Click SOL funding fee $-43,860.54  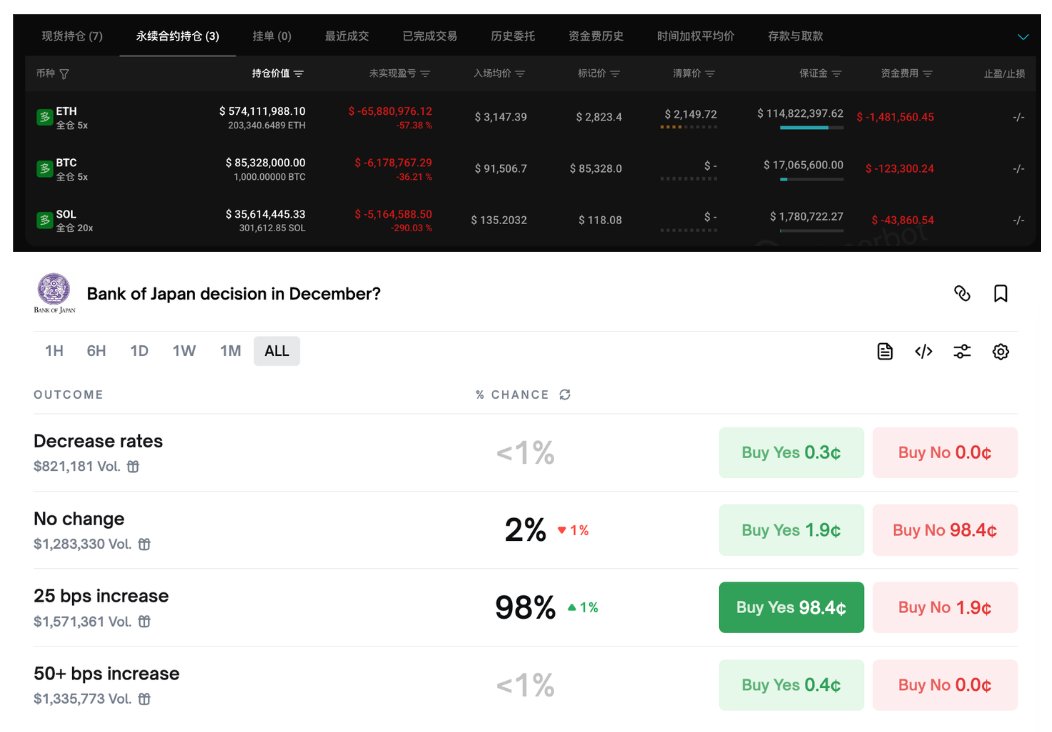pyautogui.click(x=902, y=220)
